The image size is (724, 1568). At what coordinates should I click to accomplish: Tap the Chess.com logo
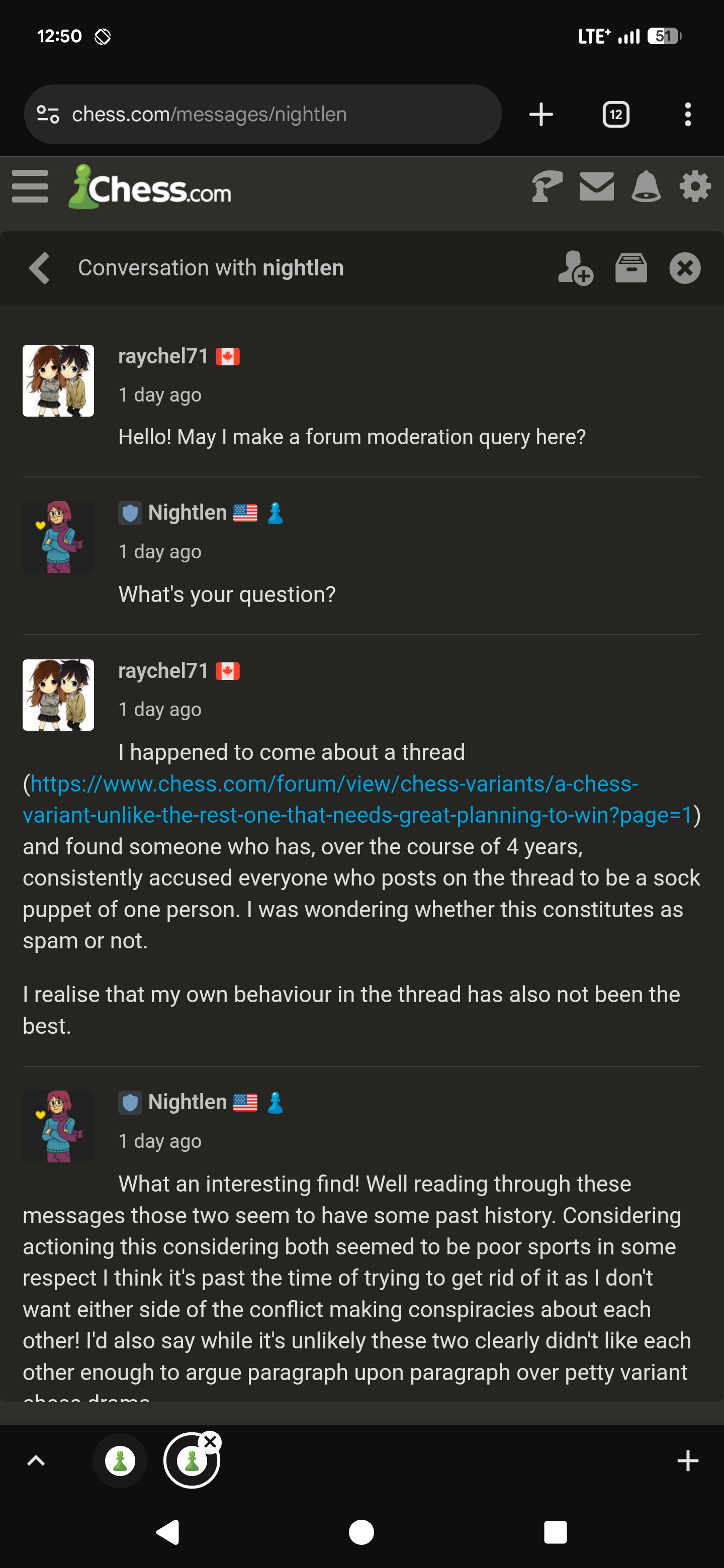pyautogui.click(x=150, y=187)
